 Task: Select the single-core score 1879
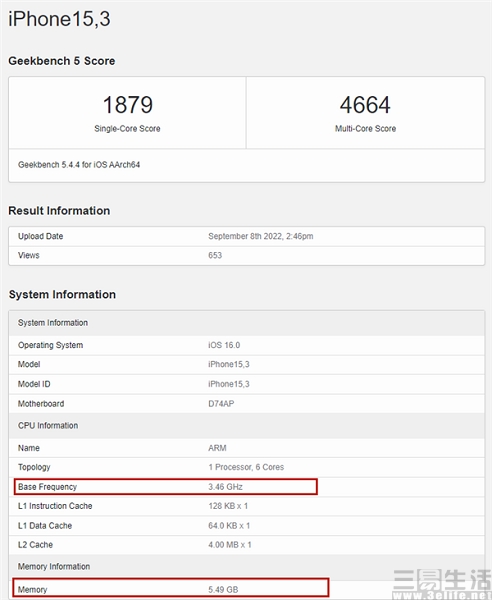[x=127, y=105]
